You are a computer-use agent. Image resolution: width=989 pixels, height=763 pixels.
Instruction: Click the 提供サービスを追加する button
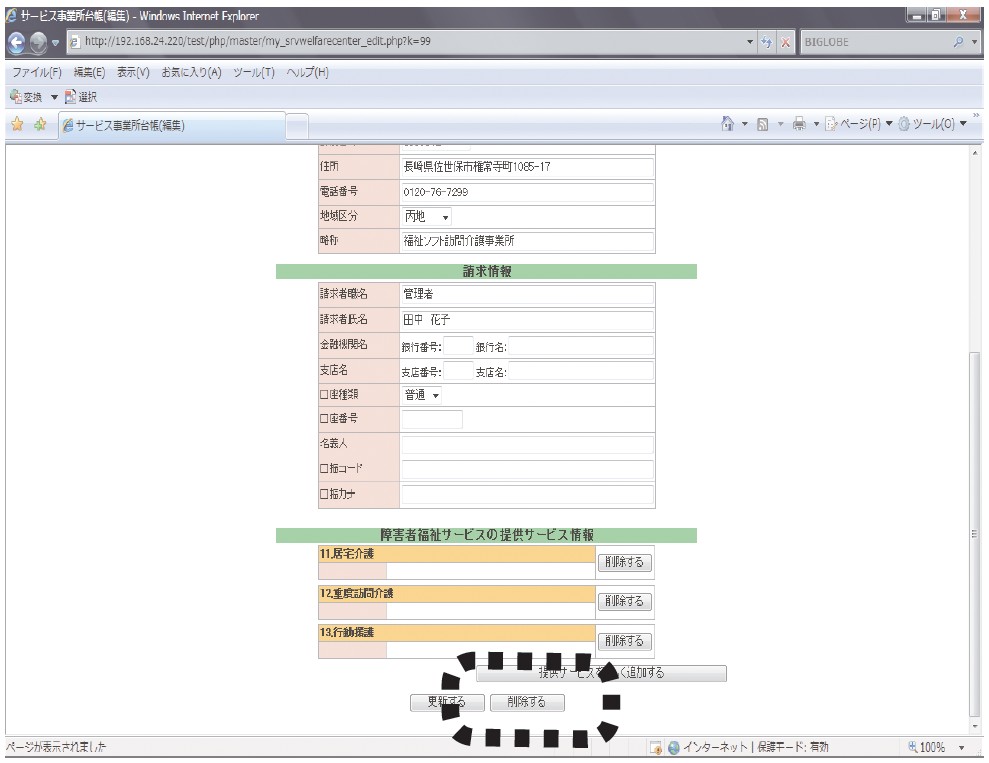[601, 673]
